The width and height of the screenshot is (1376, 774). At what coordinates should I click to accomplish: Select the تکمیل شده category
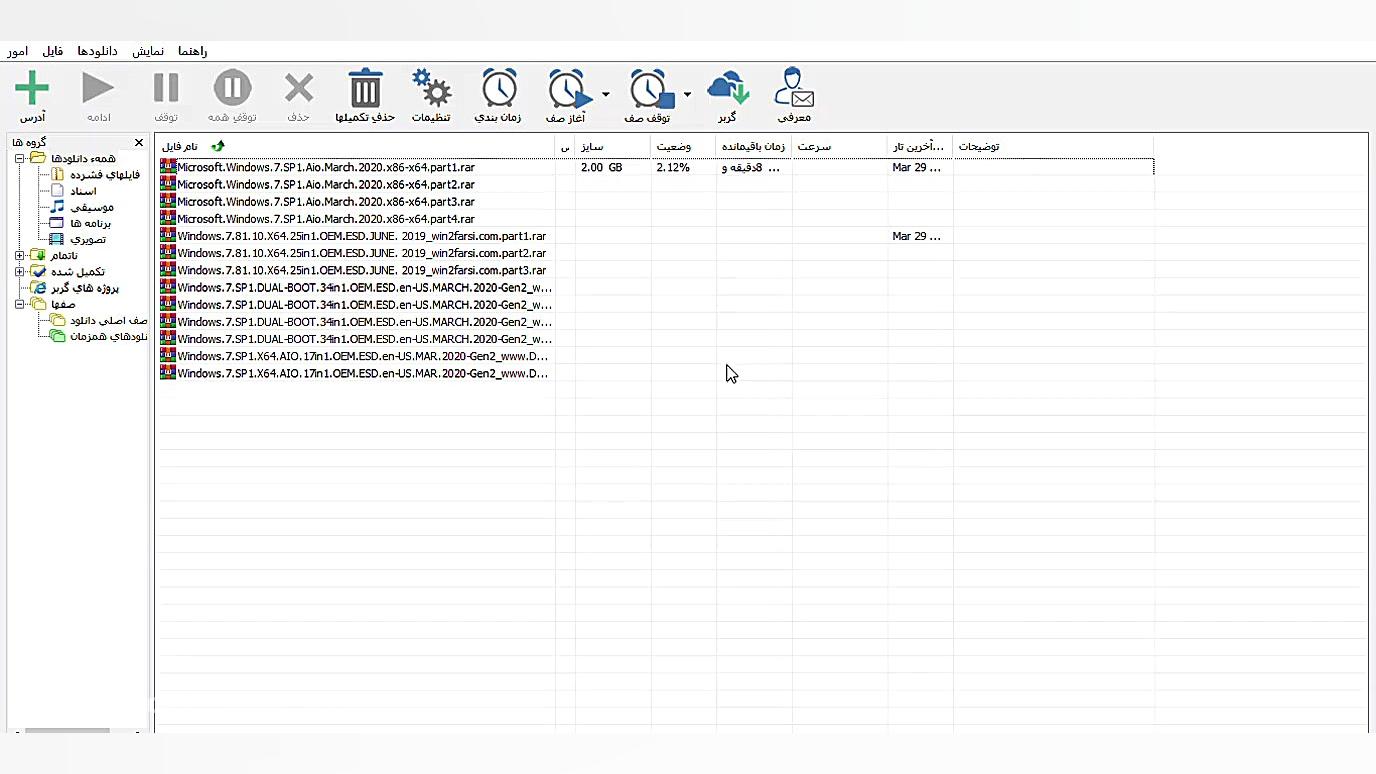point(78,272)
